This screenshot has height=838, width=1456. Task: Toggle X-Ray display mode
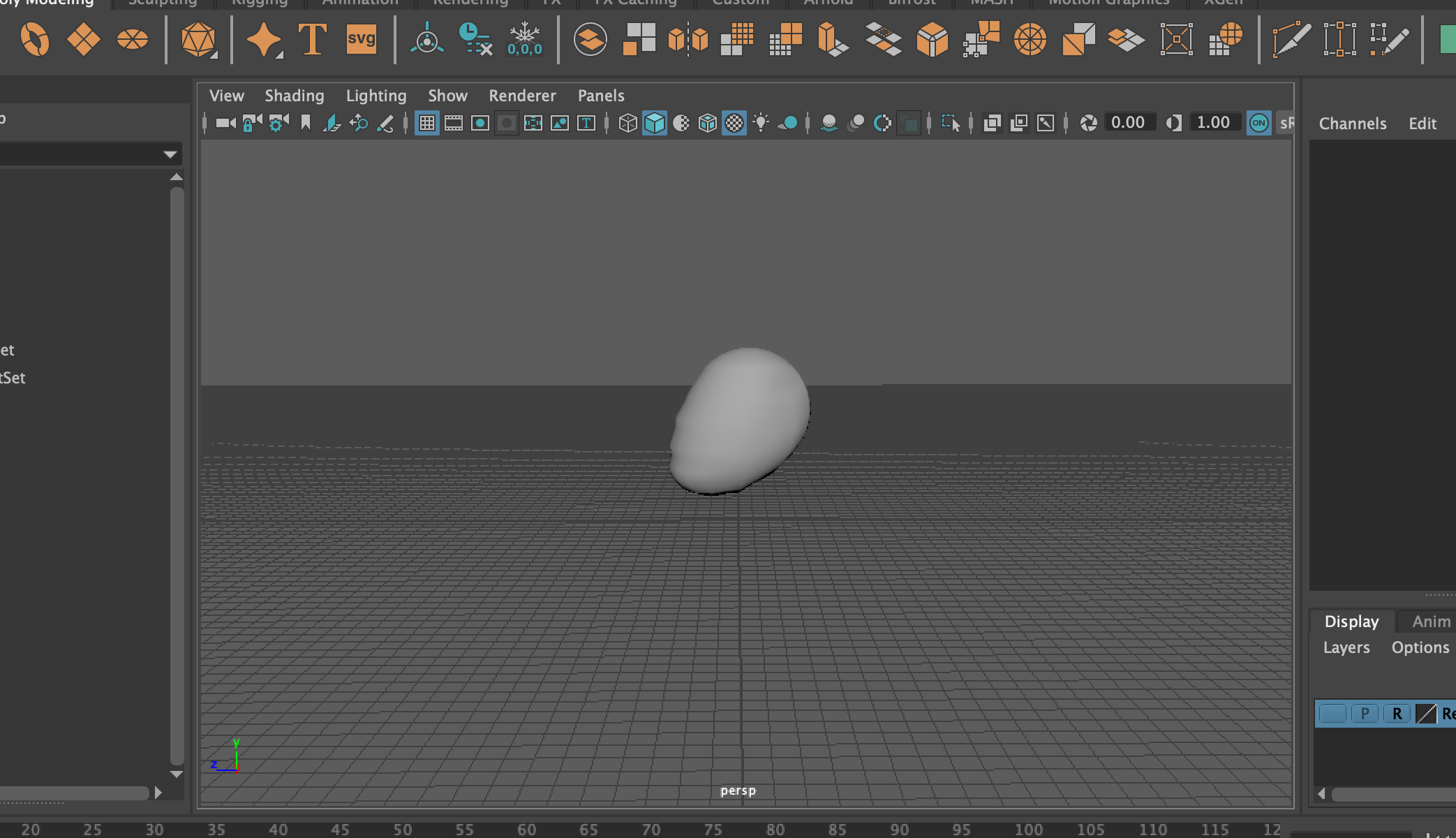point(992,123)
